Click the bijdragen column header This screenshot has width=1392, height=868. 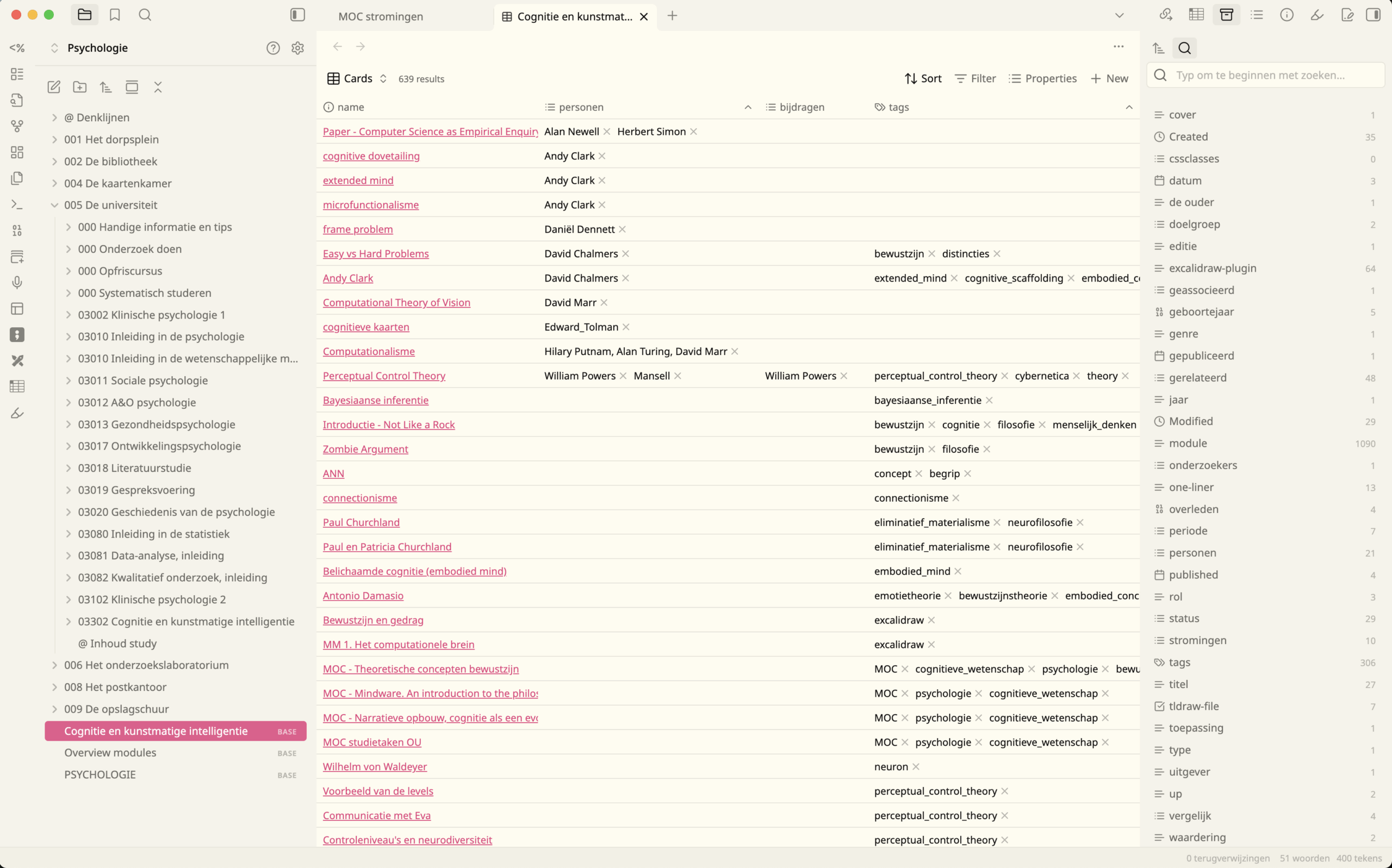tap(813, 108)
